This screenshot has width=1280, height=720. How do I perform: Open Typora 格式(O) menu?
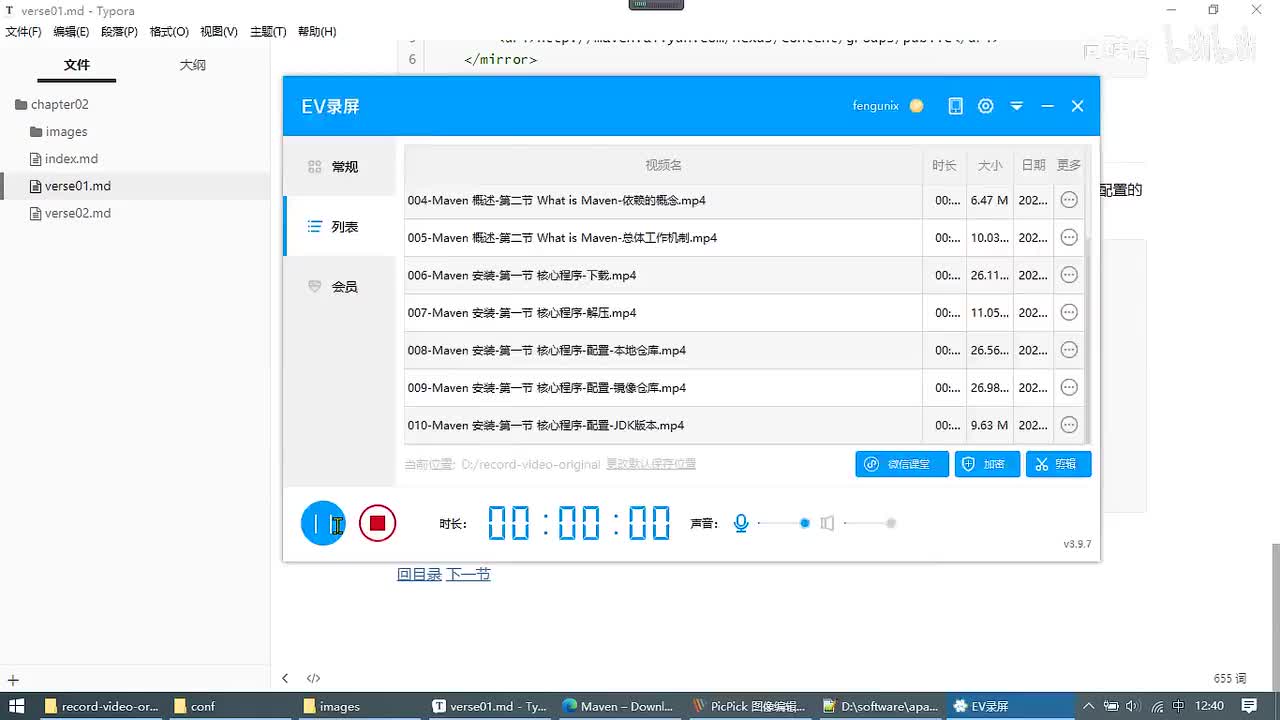[169, 32]
